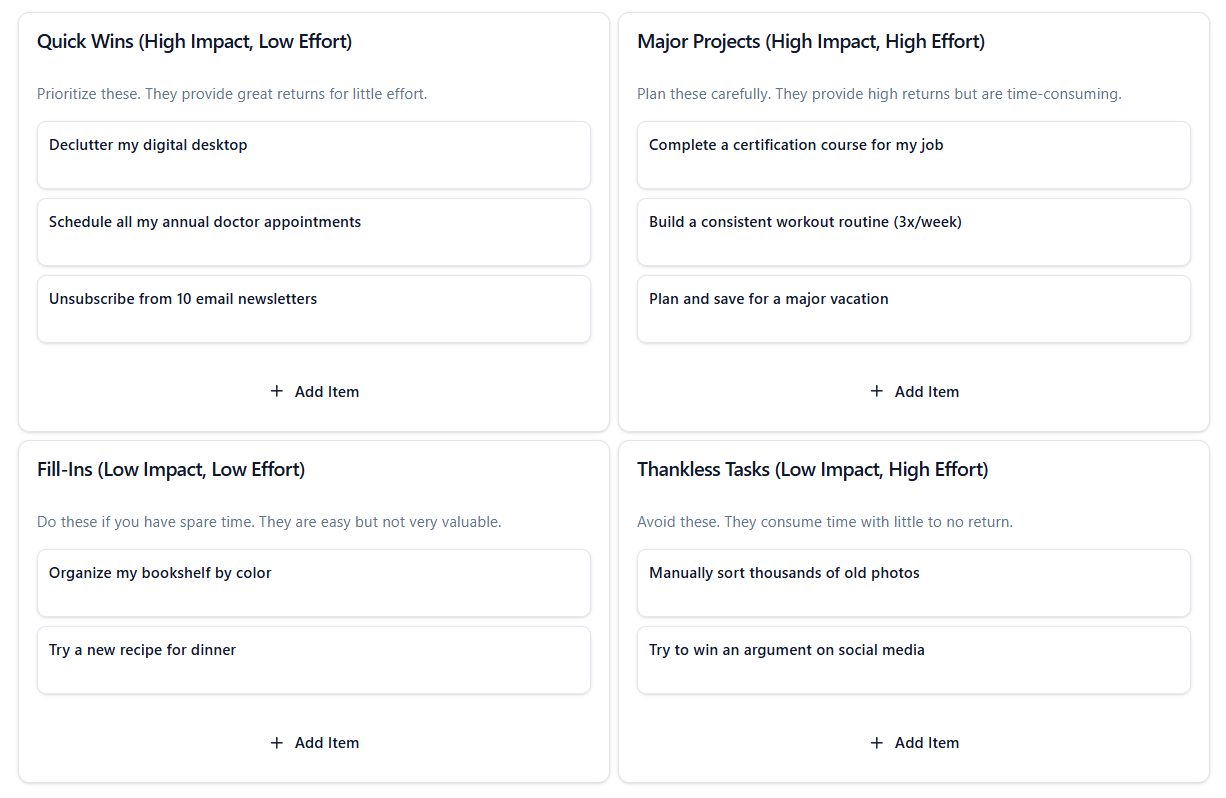The height and width of the screenshot is (798, 1226).
Task: Click the plus icon in Fill-Ins
Action: pyautogui.click(x=277, y=742)
